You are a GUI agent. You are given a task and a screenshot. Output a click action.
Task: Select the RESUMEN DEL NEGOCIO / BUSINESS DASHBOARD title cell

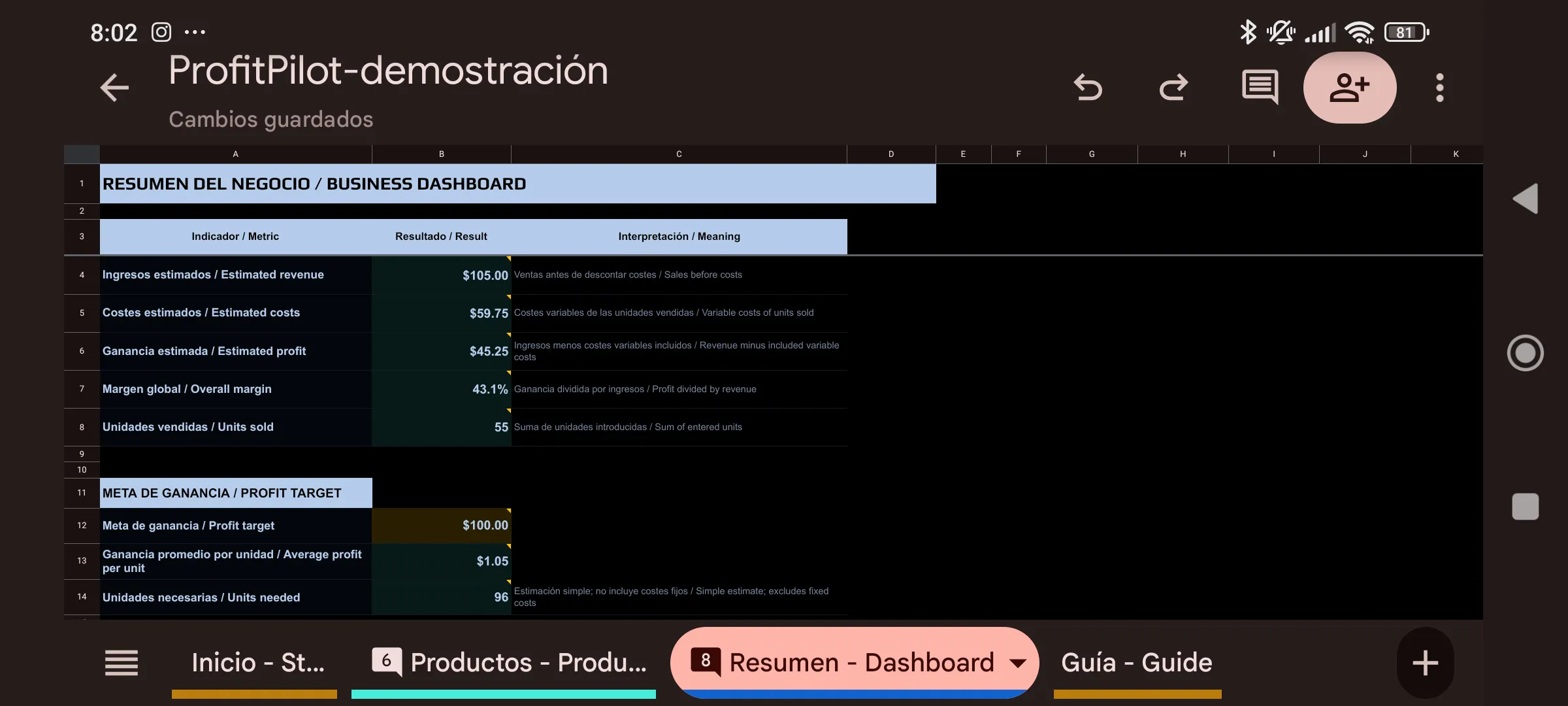pos(518,184)
